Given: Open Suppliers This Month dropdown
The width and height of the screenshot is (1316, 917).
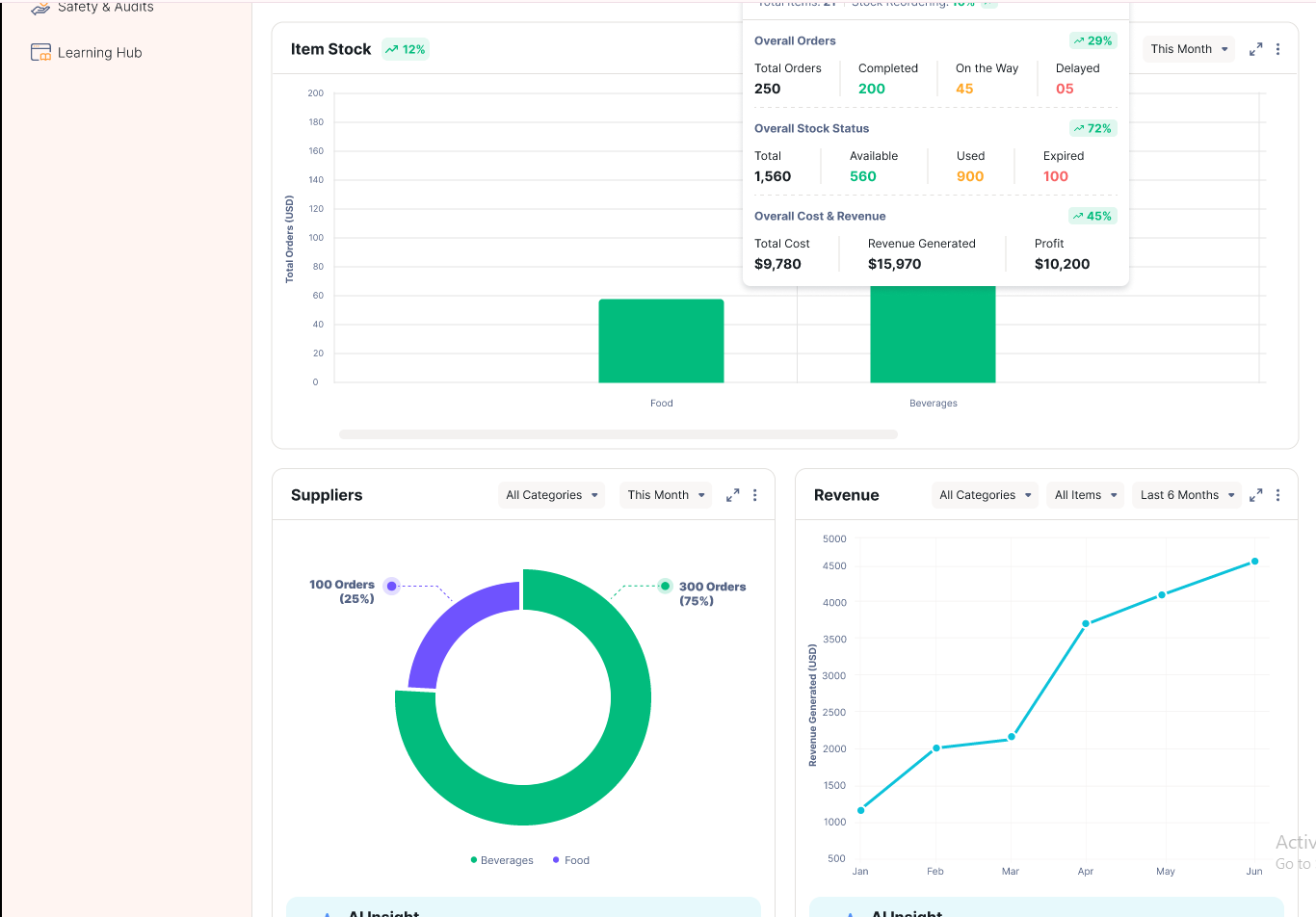Looking at the screenshot, I should (666, 495).
